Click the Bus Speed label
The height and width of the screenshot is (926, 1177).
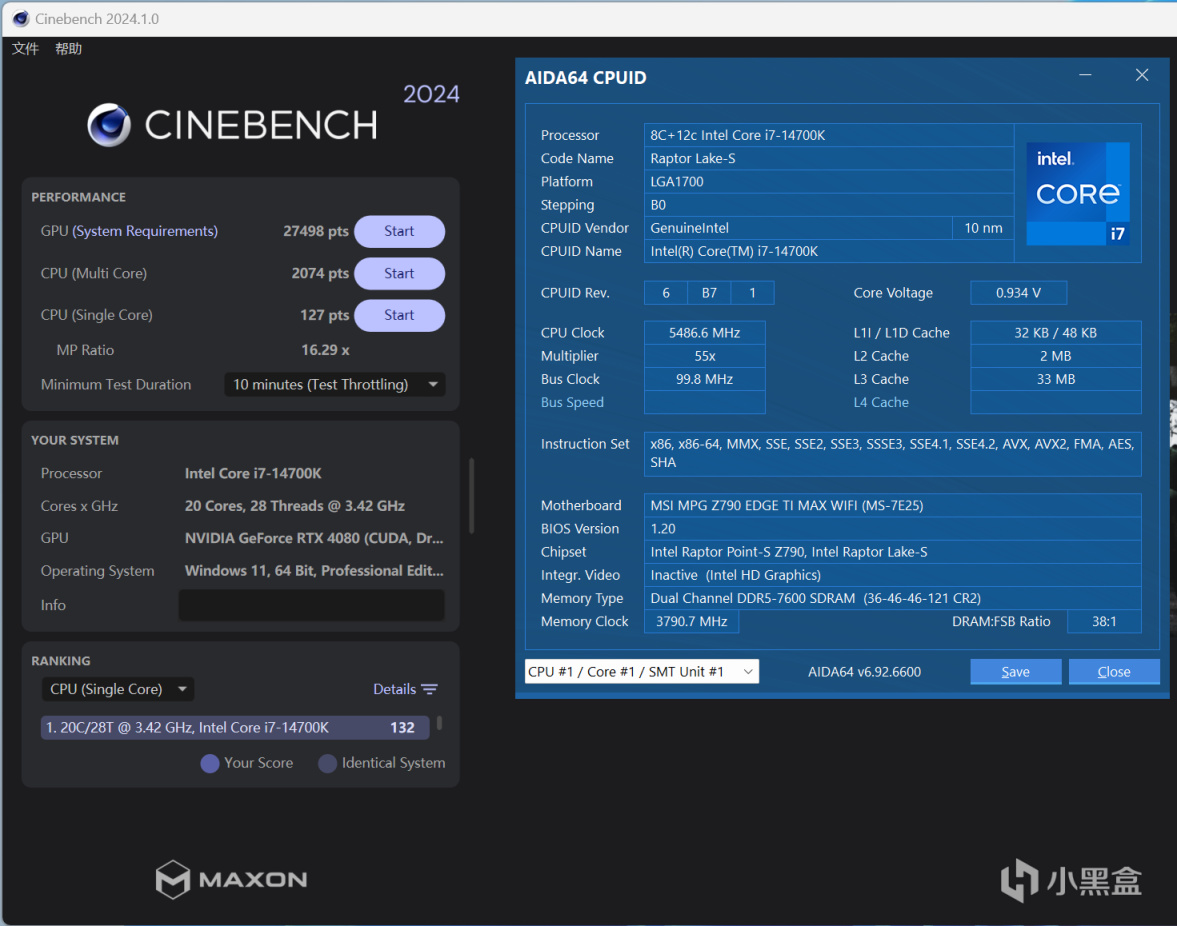[x=572, y=402]
